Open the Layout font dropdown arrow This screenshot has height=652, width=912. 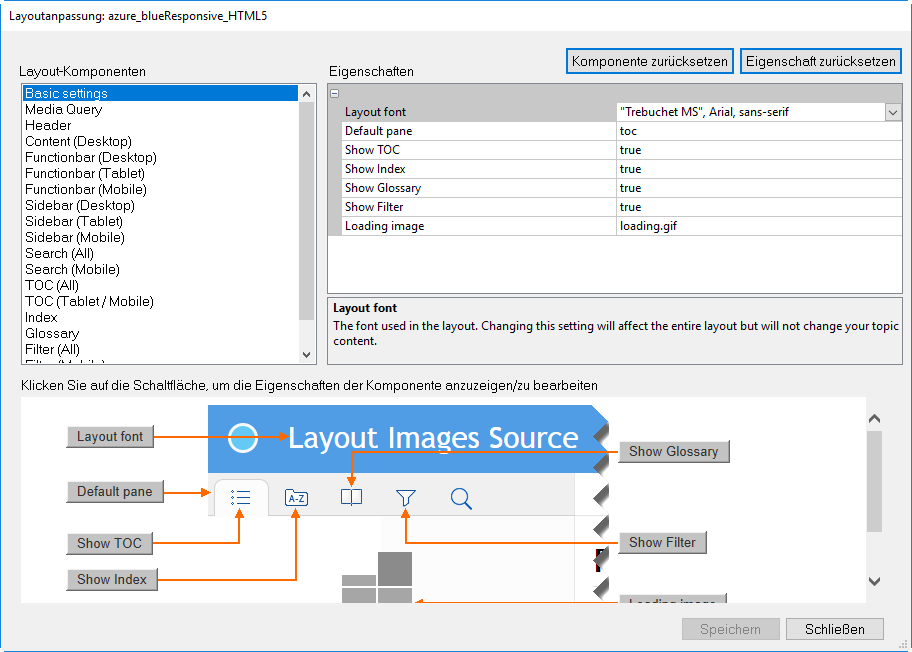pos(893,112)
